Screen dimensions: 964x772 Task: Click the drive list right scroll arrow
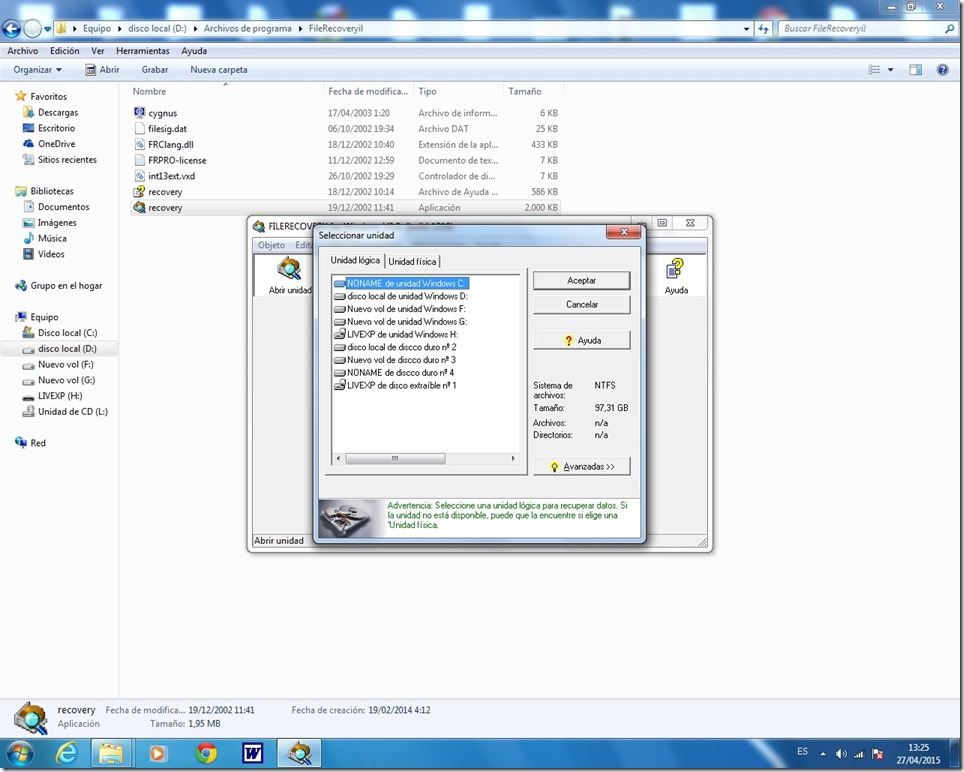point(513,459)
